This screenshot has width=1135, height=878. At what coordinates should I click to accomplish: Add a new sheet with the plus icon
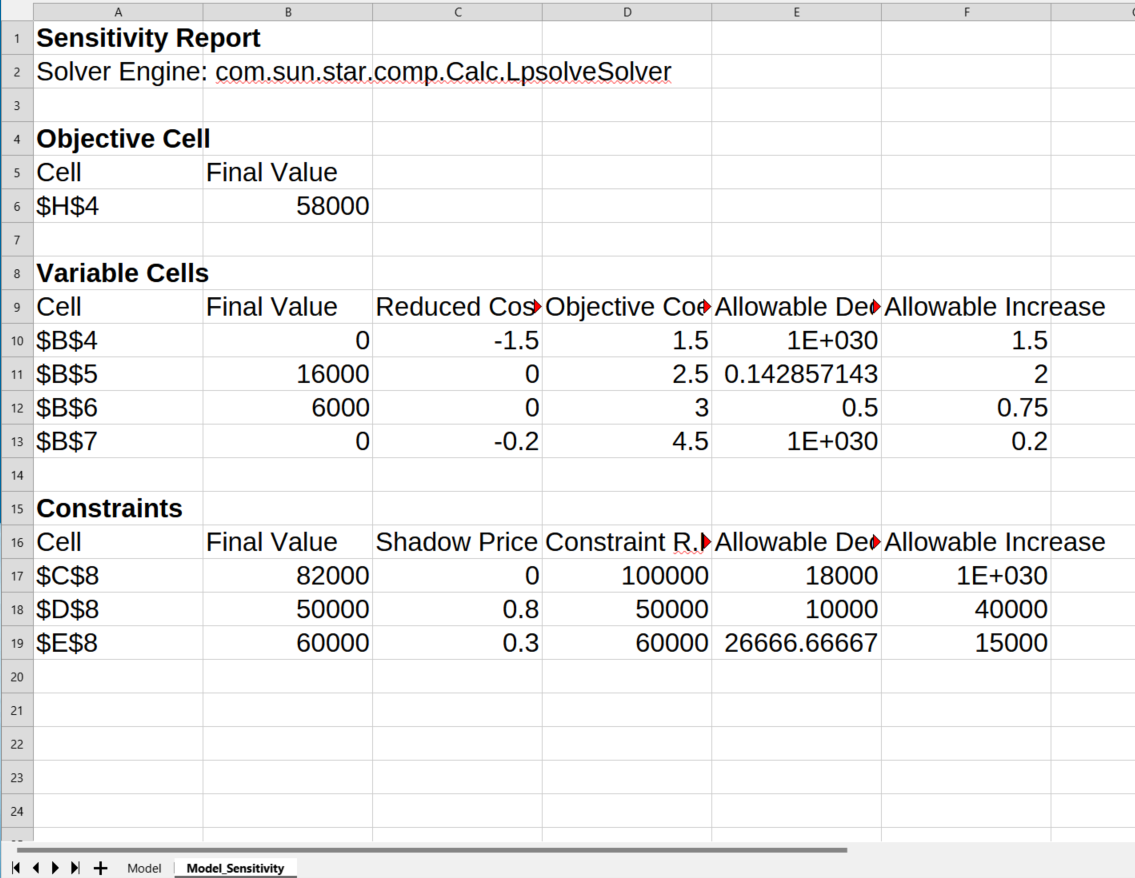99,868
